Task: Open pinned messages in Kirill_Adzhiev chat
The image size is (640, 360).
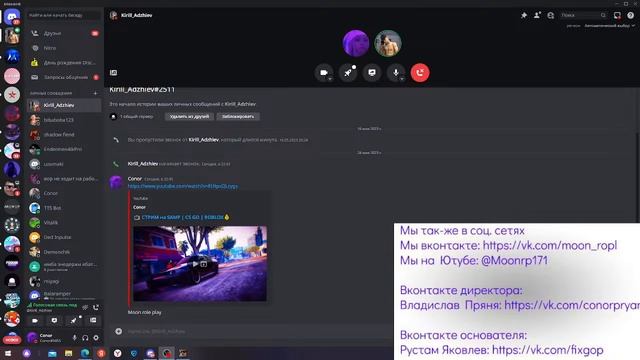Action: coord(524,15)
